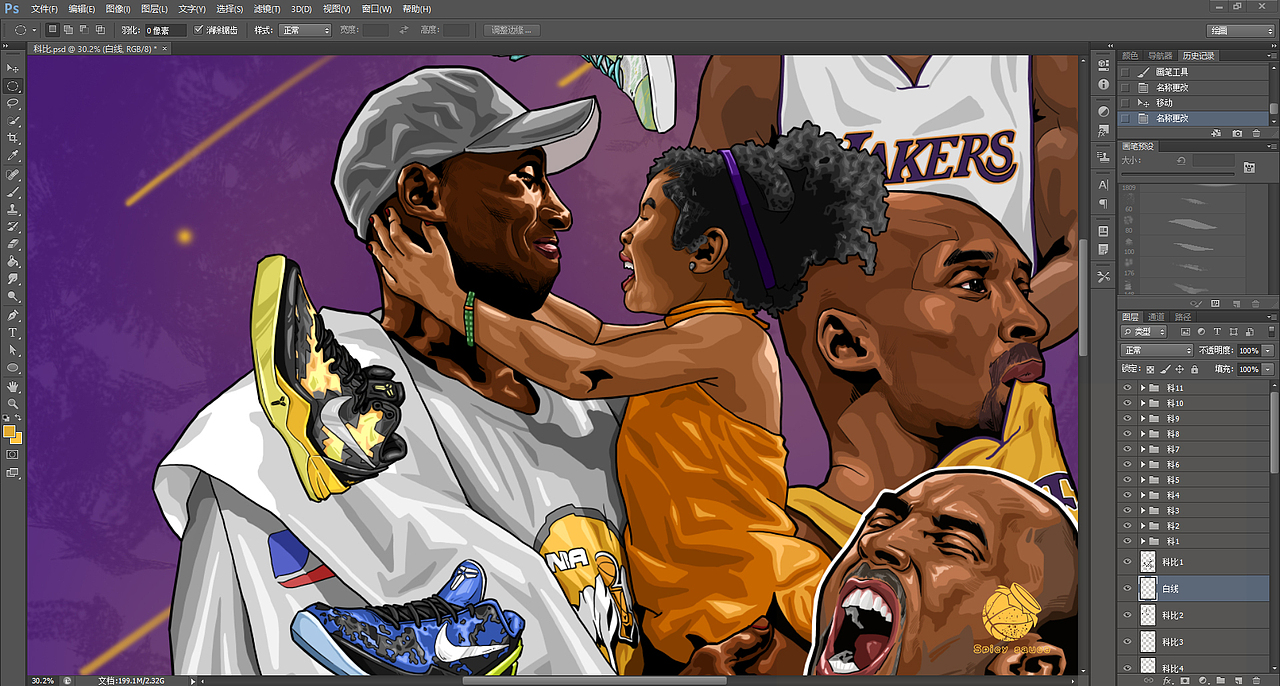Expand the 科10 layer group
This screenshot has height=686, width=1280.
point(1144,403)
